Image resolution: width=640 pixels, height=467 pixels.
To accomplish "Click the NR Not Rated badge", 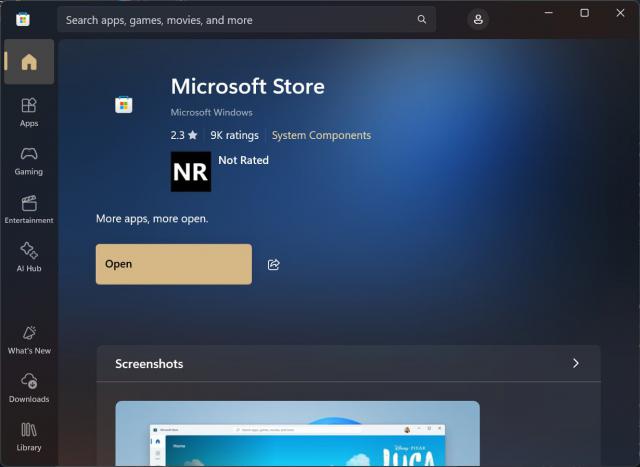I will tap(191, 172).
